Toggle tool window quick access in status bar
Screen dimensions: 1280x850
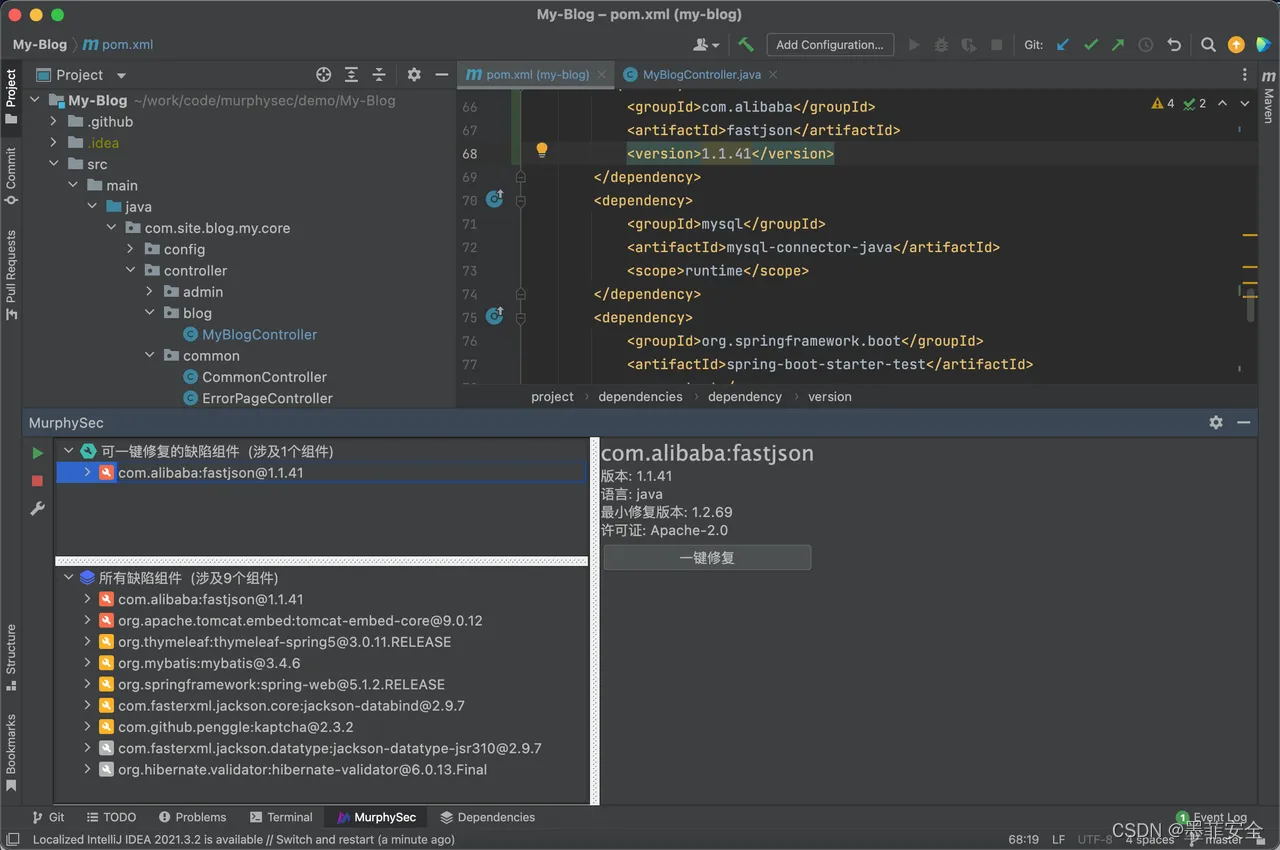[13, 840]
